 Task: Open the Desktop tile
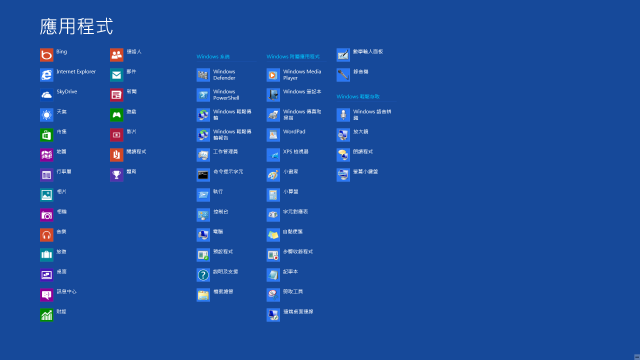coord(47,275)
